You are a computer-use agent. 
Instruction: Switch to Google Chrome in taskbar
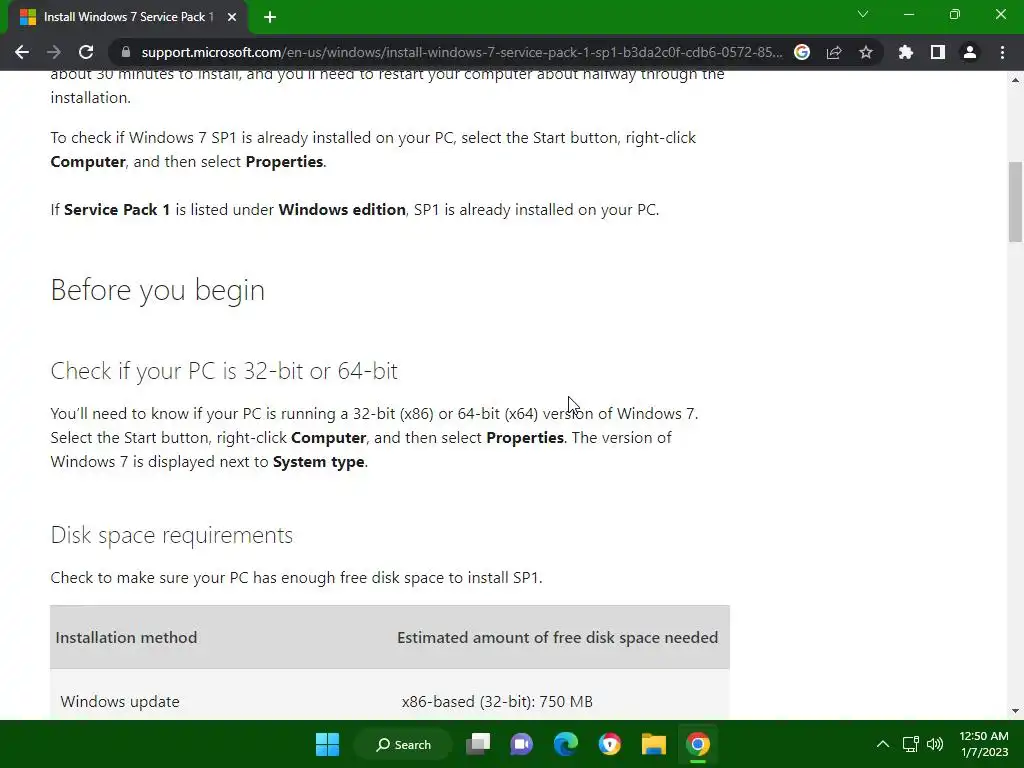pos(697,744)
